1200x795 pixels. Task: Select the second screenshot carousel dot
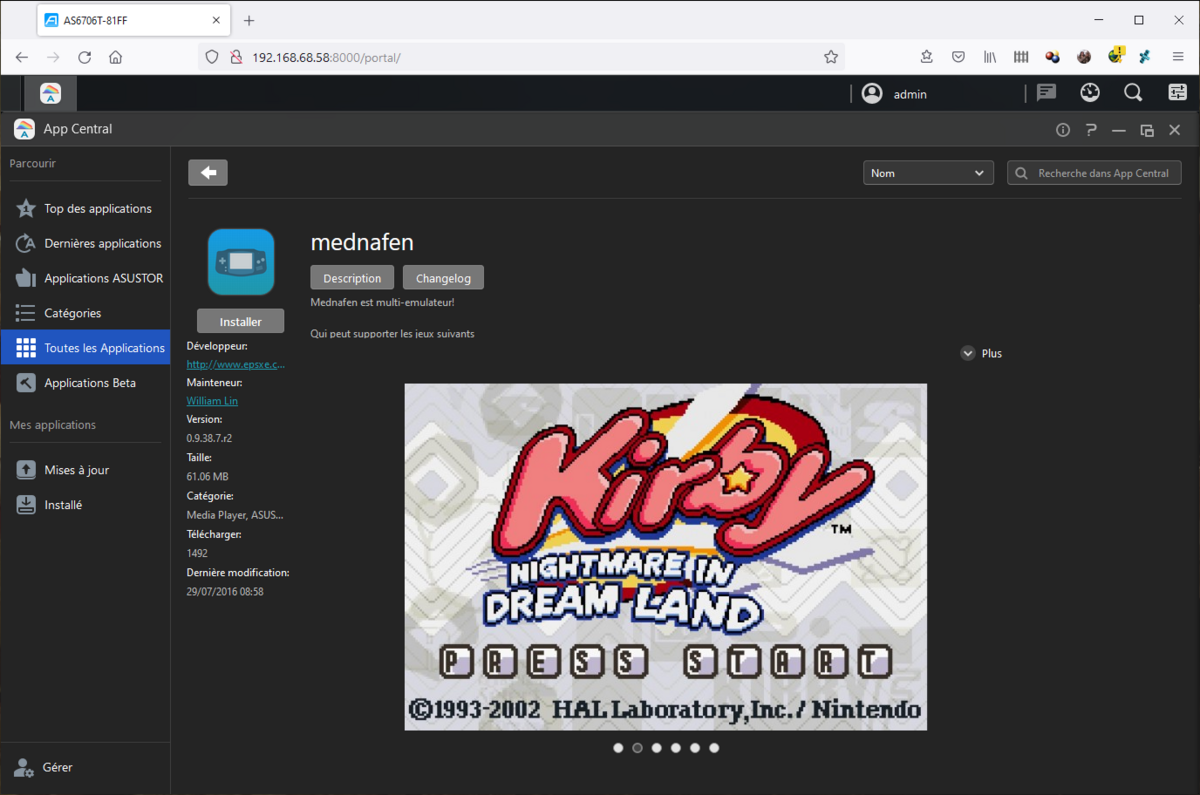(637, 748)
